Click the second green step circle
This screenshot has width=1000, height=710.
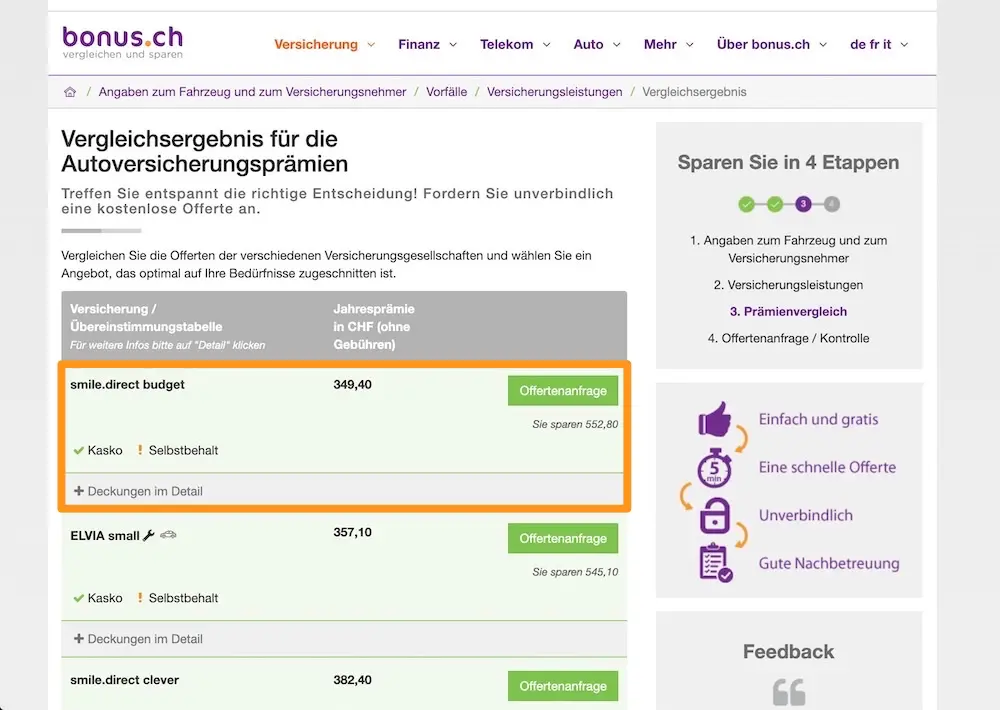click(775, 204)
